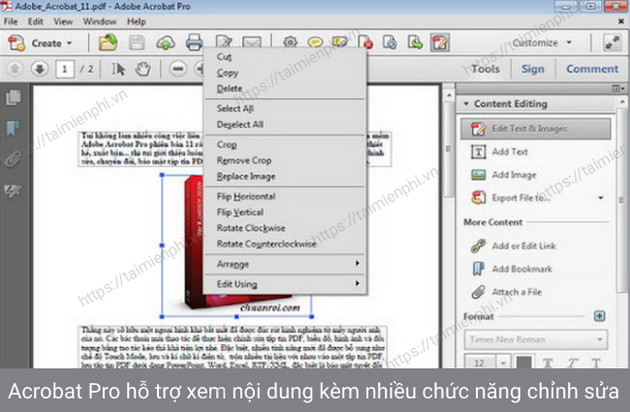The width and height of the screenshot is (630, 412).
Task: Save the file with floppy icon
Action: pyautogui.click(x=137, y=43)
